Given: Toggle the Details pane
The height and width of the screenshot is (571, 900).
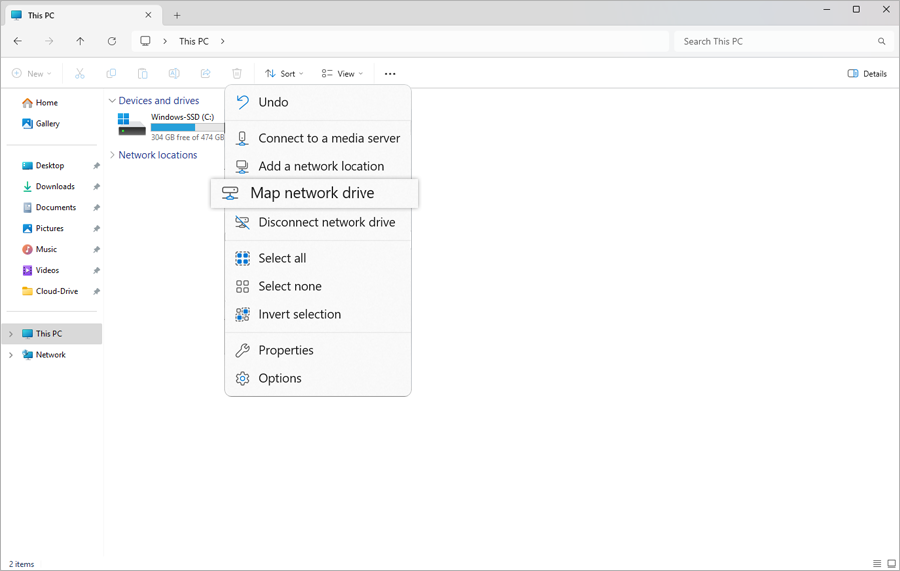Looking at the screenshot, I should [866, 74].
